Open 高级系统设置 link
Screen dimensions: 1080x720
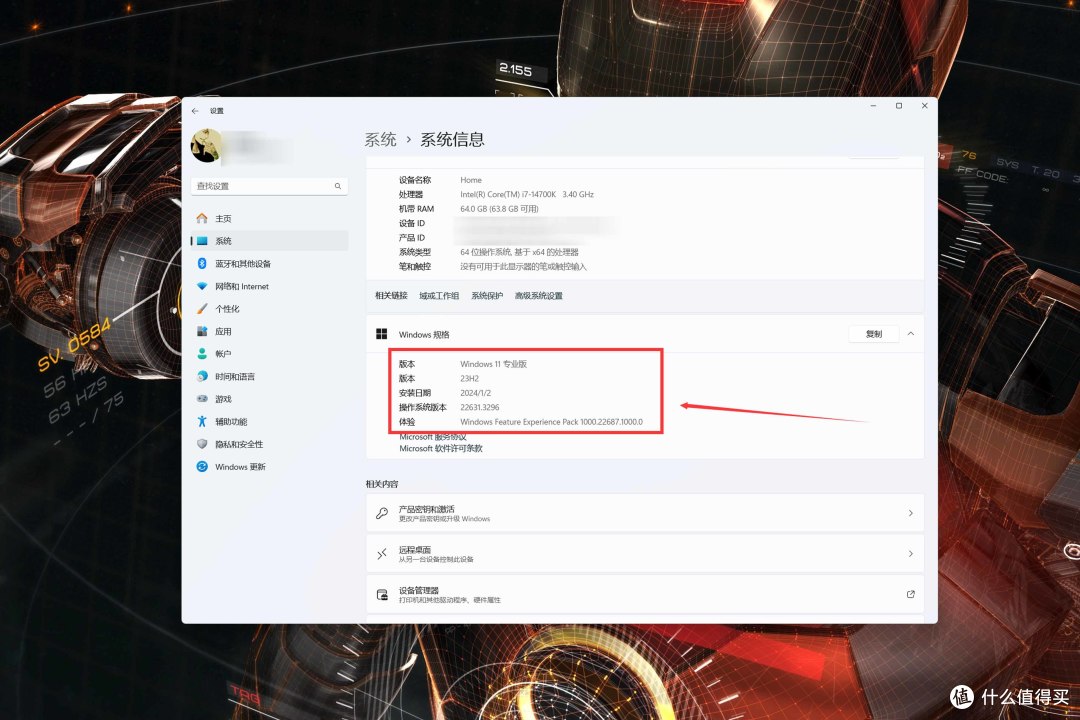539,296
